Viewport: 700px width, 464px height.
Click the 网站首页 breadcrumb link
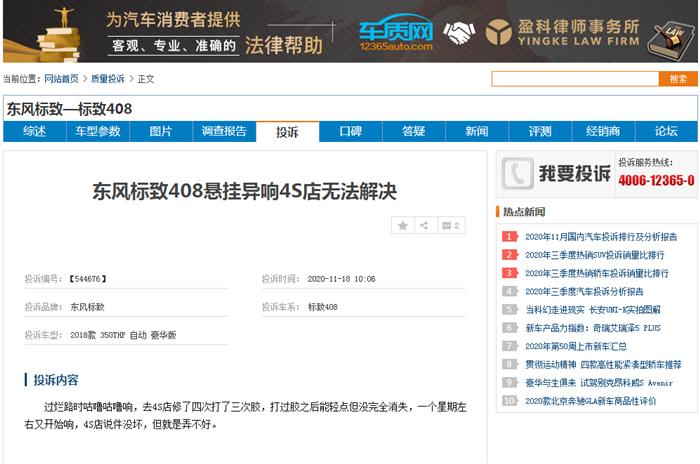coord(61,79)
